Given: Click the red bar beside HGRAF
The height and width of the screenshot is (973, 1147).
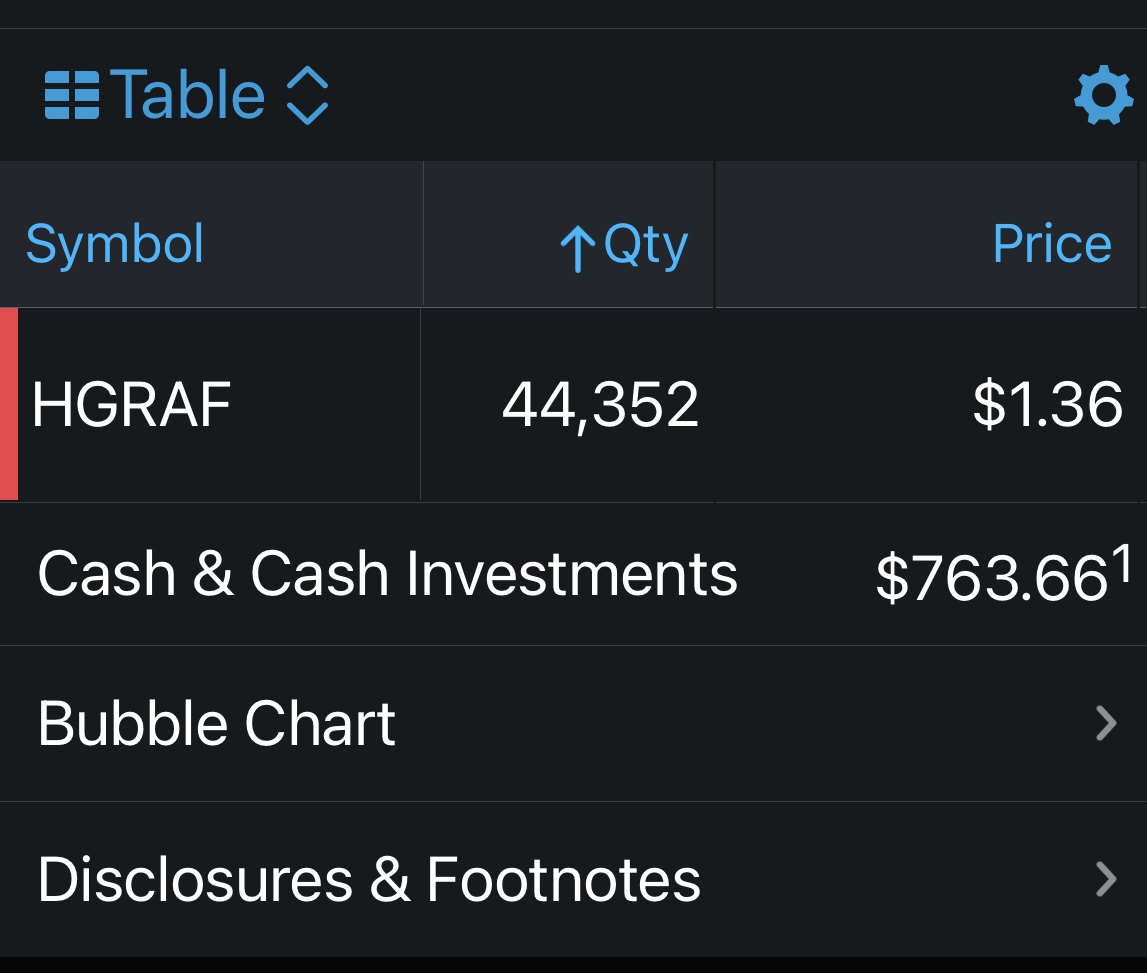Looking at the screenshot, I should pyautogui.click(x=9, y=404).
